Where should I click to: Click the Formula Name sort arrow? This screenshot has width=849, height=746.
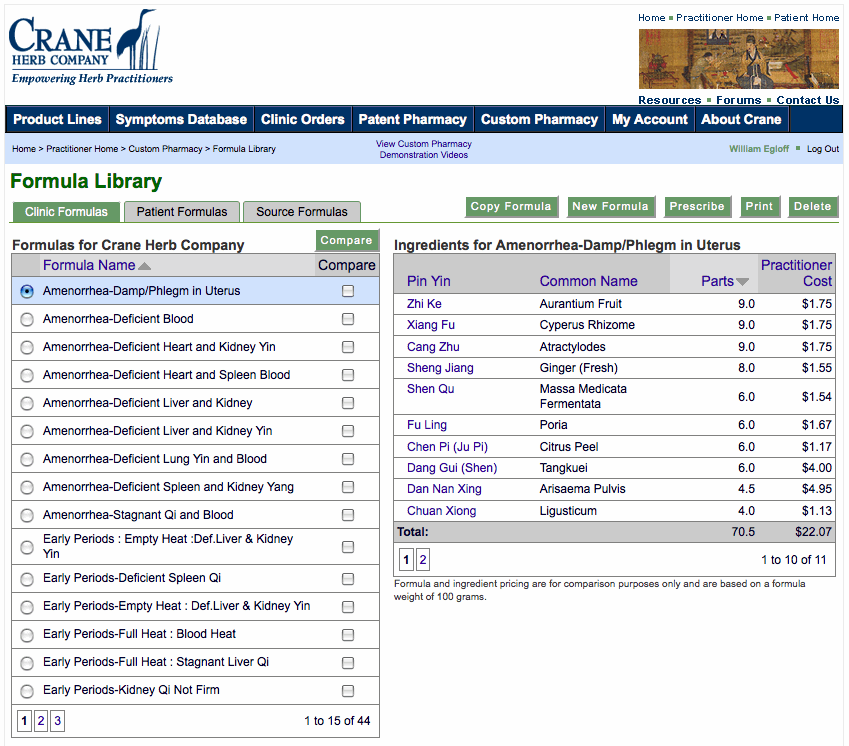pyautogui.click(x=145, y=266)
